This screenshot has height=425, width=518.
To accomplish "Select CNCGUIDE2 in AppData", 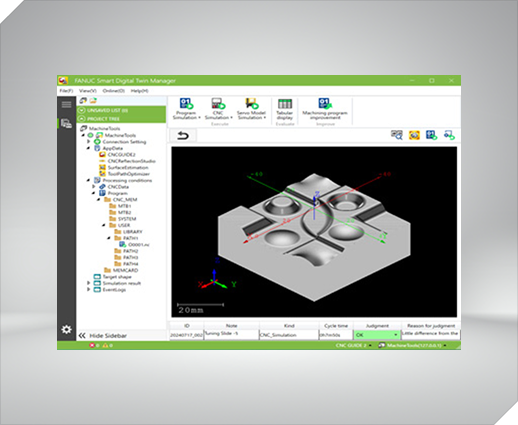I will [121, 155].
